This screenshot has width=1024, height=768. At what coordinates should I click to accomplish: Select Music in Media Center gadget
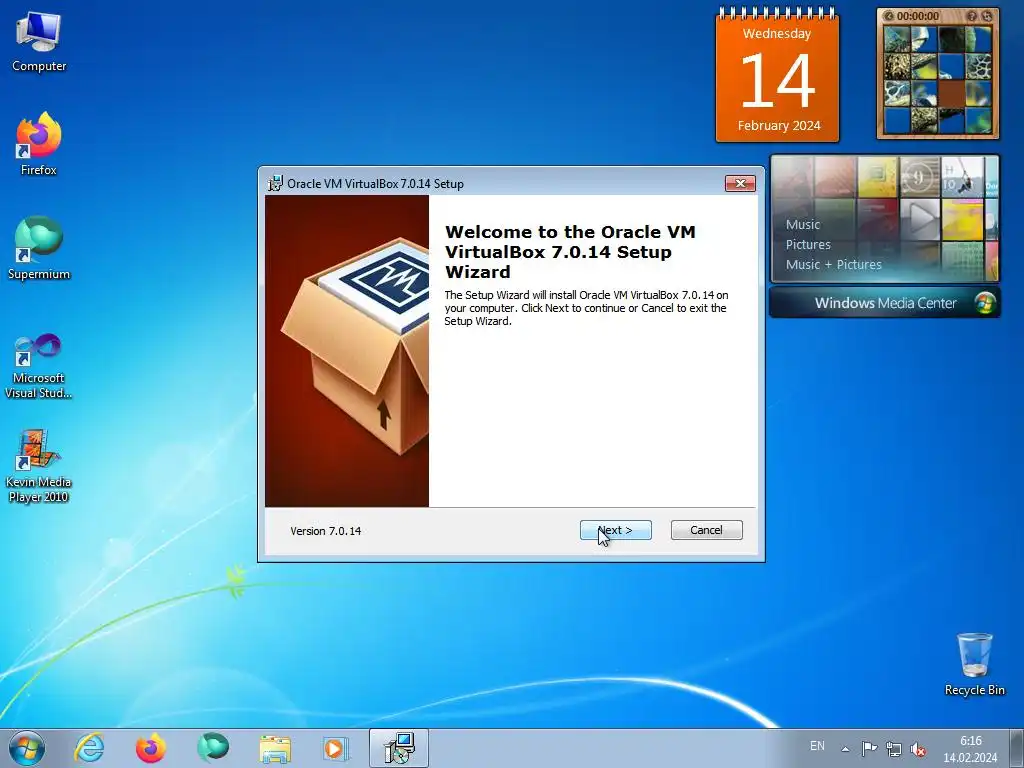tap(803, 225)
